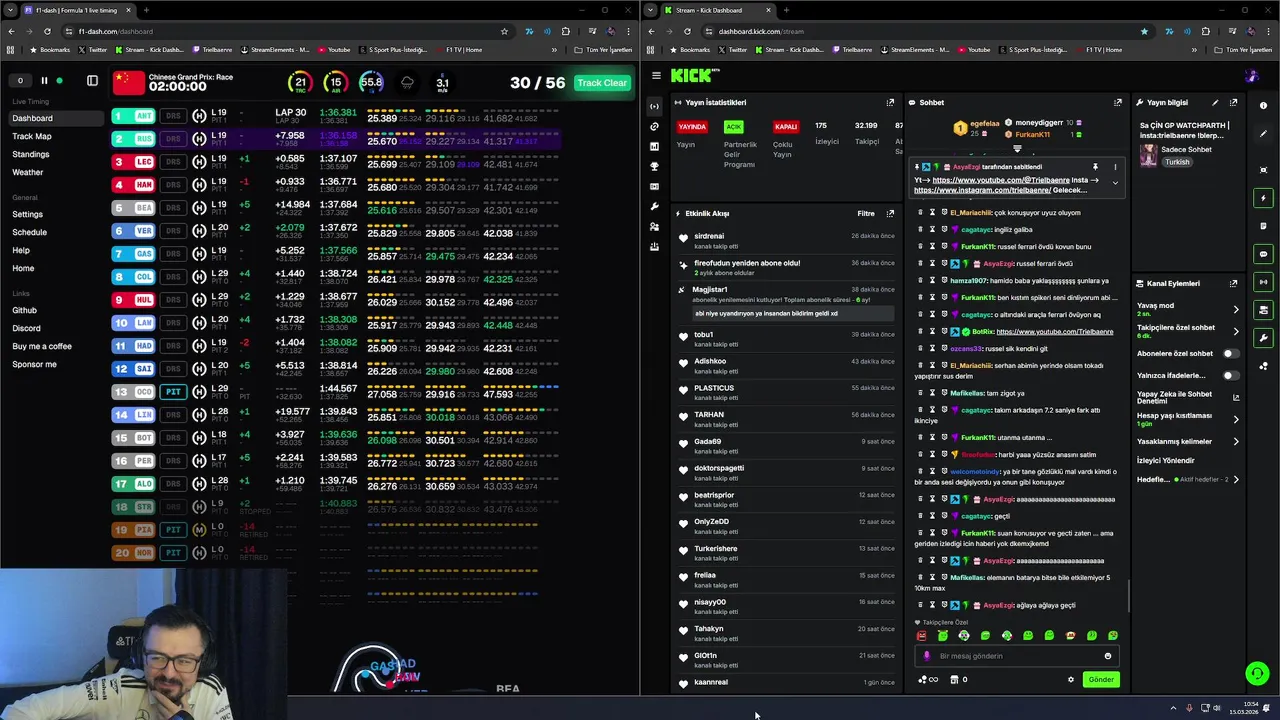Viewport: 1280px width, 720px height.
Task: Send message with Gönder button
Action: [x=1101, y=680]
